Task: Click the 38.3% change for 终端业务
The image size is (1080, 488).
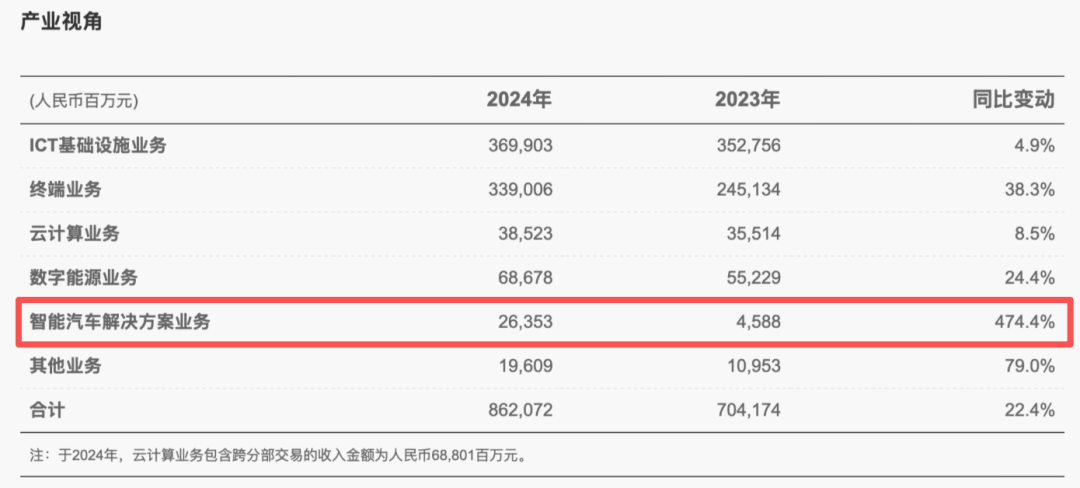Action: (x=1030, y=189)
